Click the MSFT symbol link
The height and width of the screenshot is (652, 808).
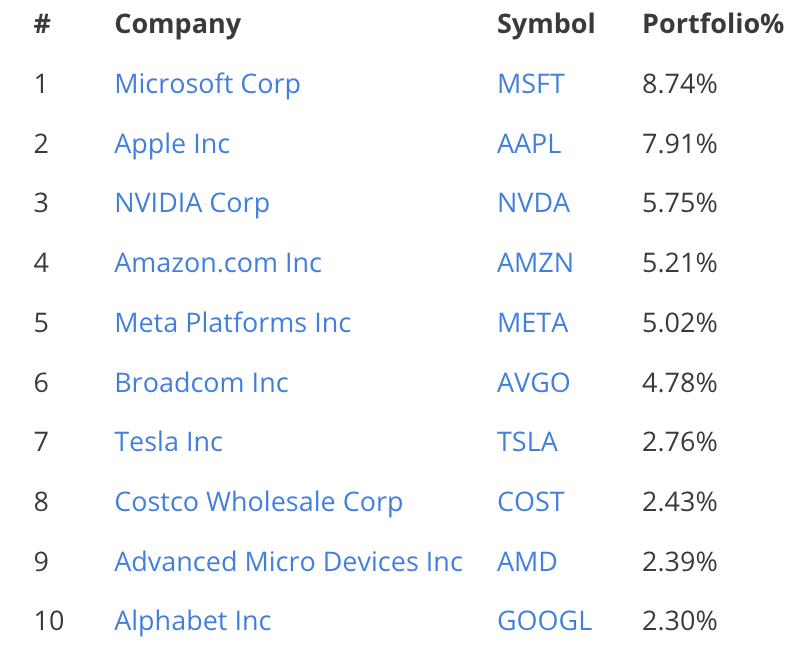(x=530, y=84)
